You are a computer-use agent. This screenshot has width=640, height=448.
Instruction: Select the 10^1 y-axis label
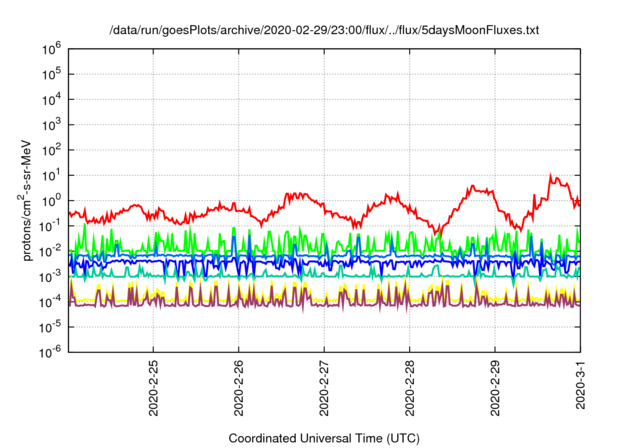(x=51, y=176)
